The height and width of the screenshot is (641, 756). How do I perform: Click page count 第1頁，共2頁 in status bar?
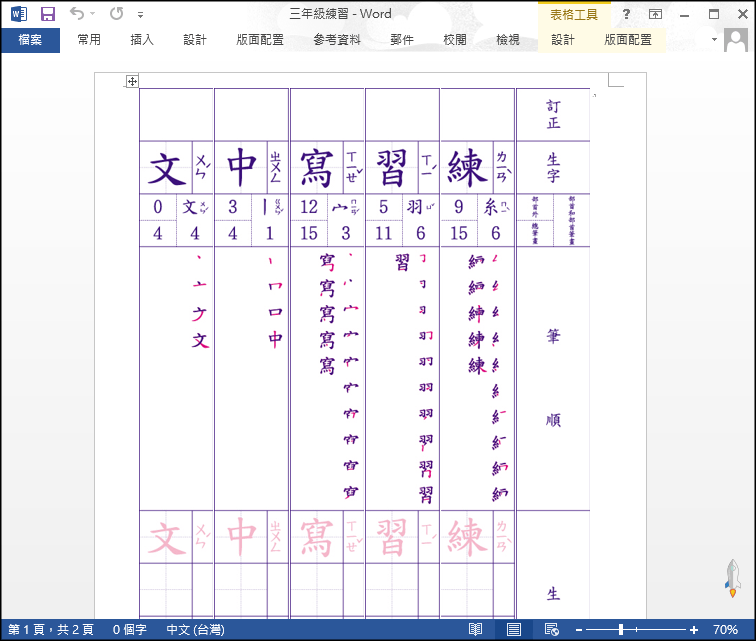pos(51,629)
